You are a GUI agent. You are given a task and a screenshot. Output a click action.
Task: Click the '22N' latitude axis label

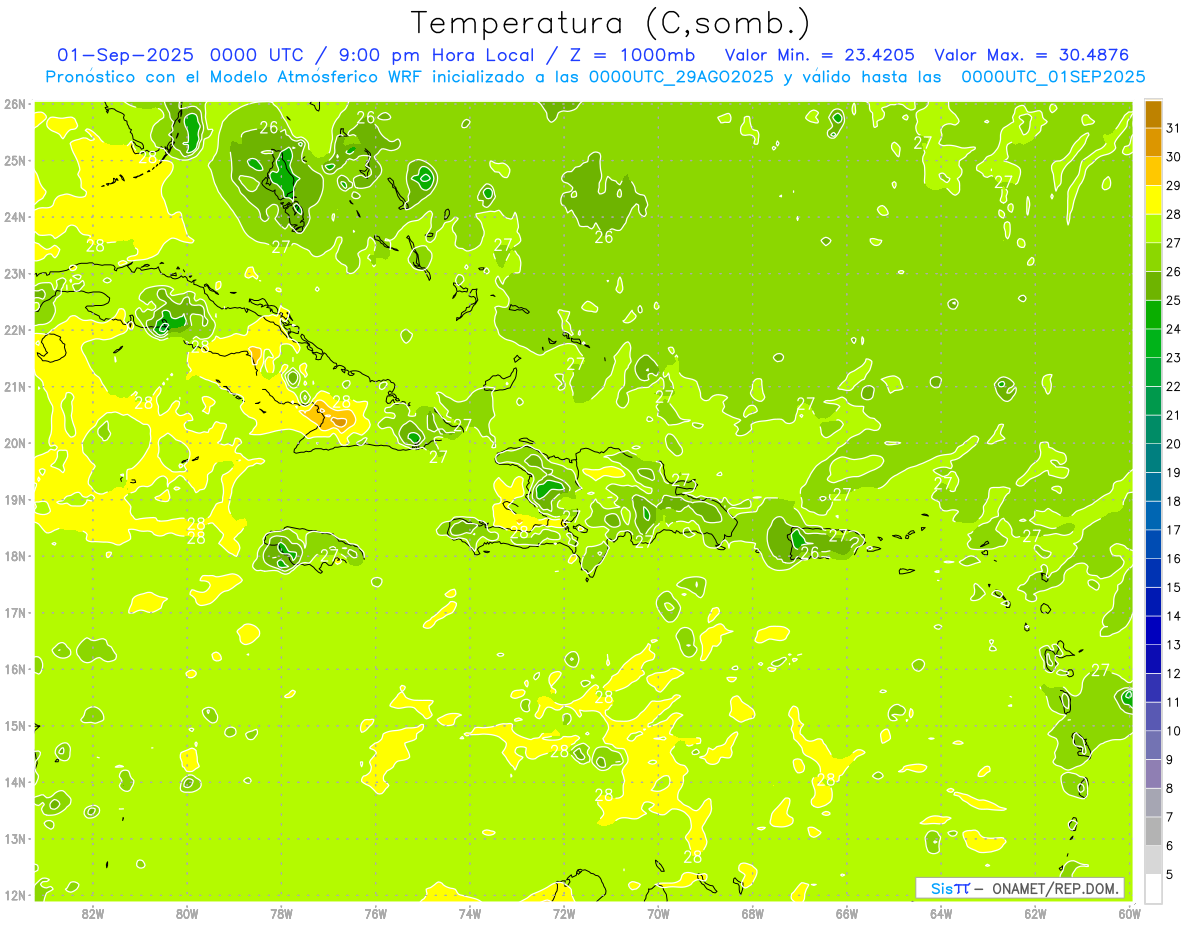14,330
